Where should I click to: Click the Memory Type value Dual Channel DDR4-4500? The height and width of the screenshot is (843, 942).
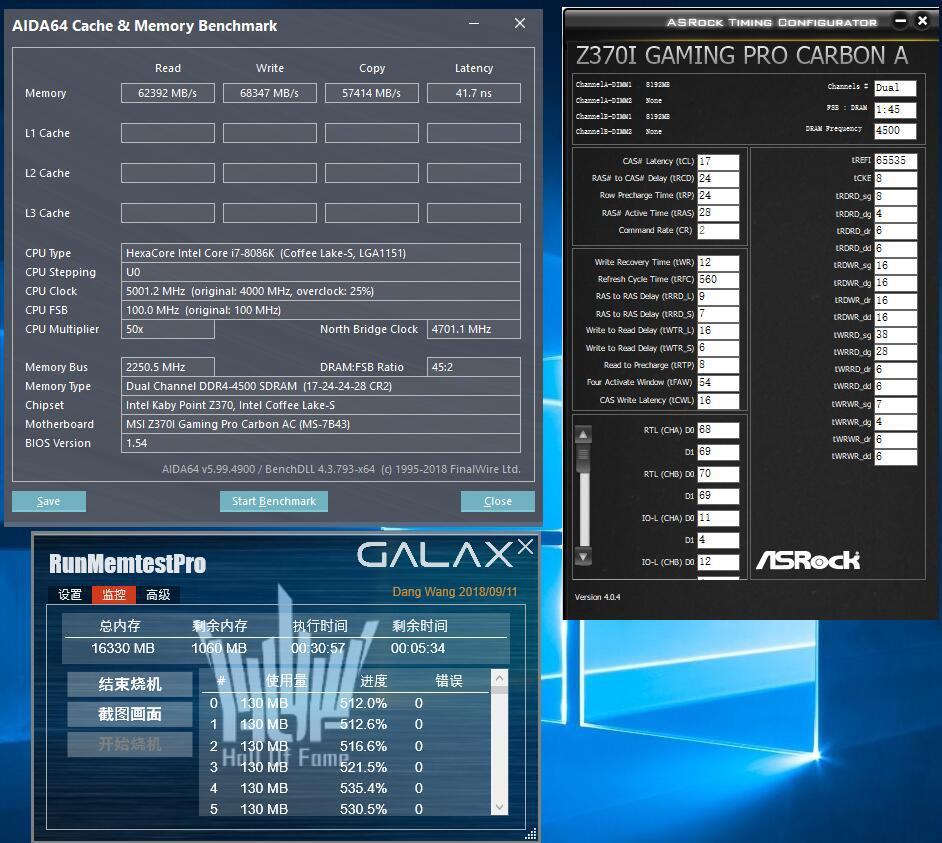click(321, 386)
